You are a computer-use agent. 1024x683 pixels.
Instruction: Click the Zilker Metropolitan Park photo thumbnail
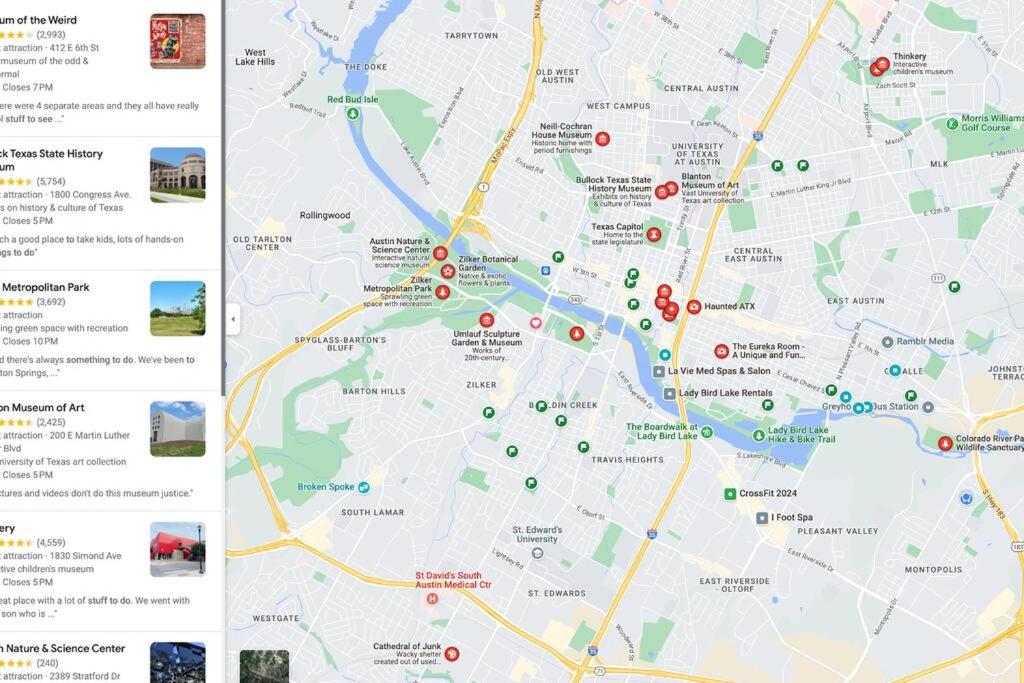178,308
